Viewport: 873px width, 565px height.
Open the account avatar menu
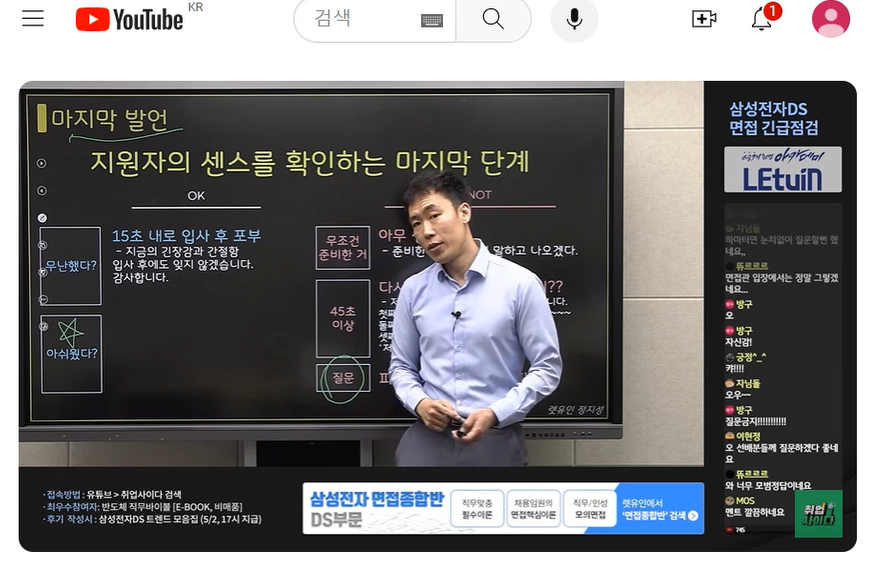point(831,18)
